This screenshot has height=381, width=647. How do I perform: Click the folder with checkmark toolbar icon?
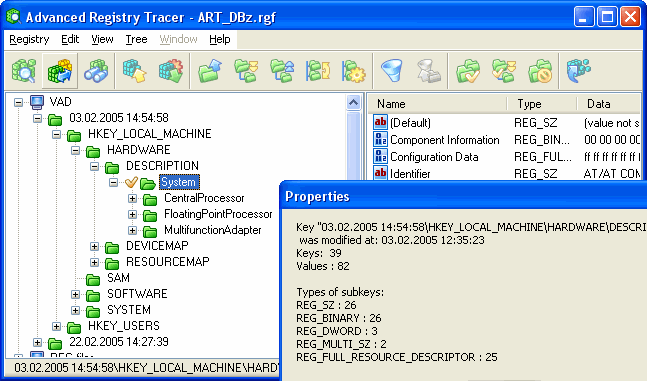click(468, 71)
